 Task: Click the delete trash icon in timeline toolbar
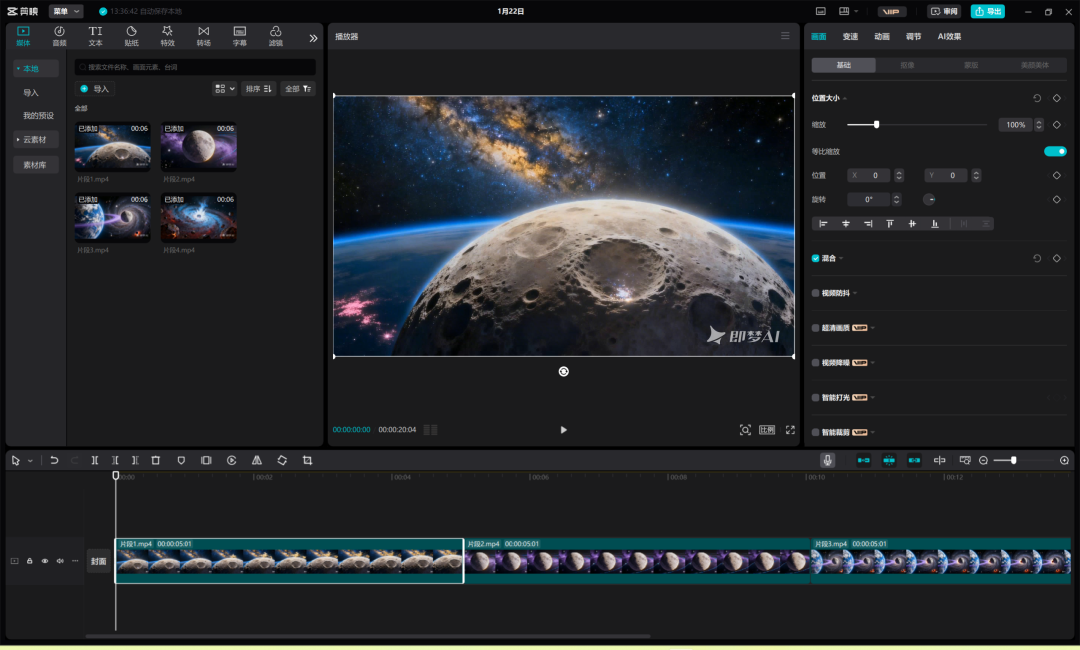pyautogui.click(x=155, y=460)
